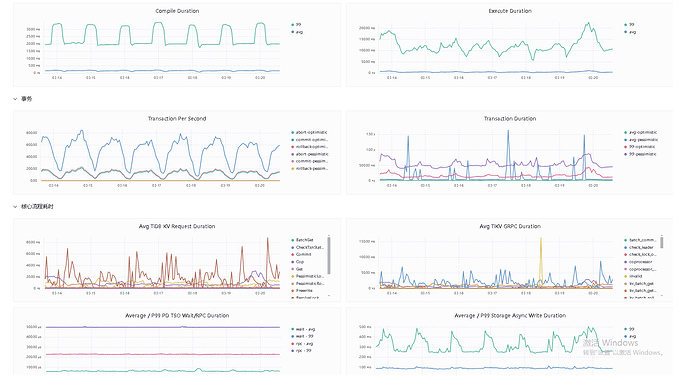Collapse the 核心流程耗时 row chevron
This screenshot has height=386, width=690.
click(x=15, y=206)
